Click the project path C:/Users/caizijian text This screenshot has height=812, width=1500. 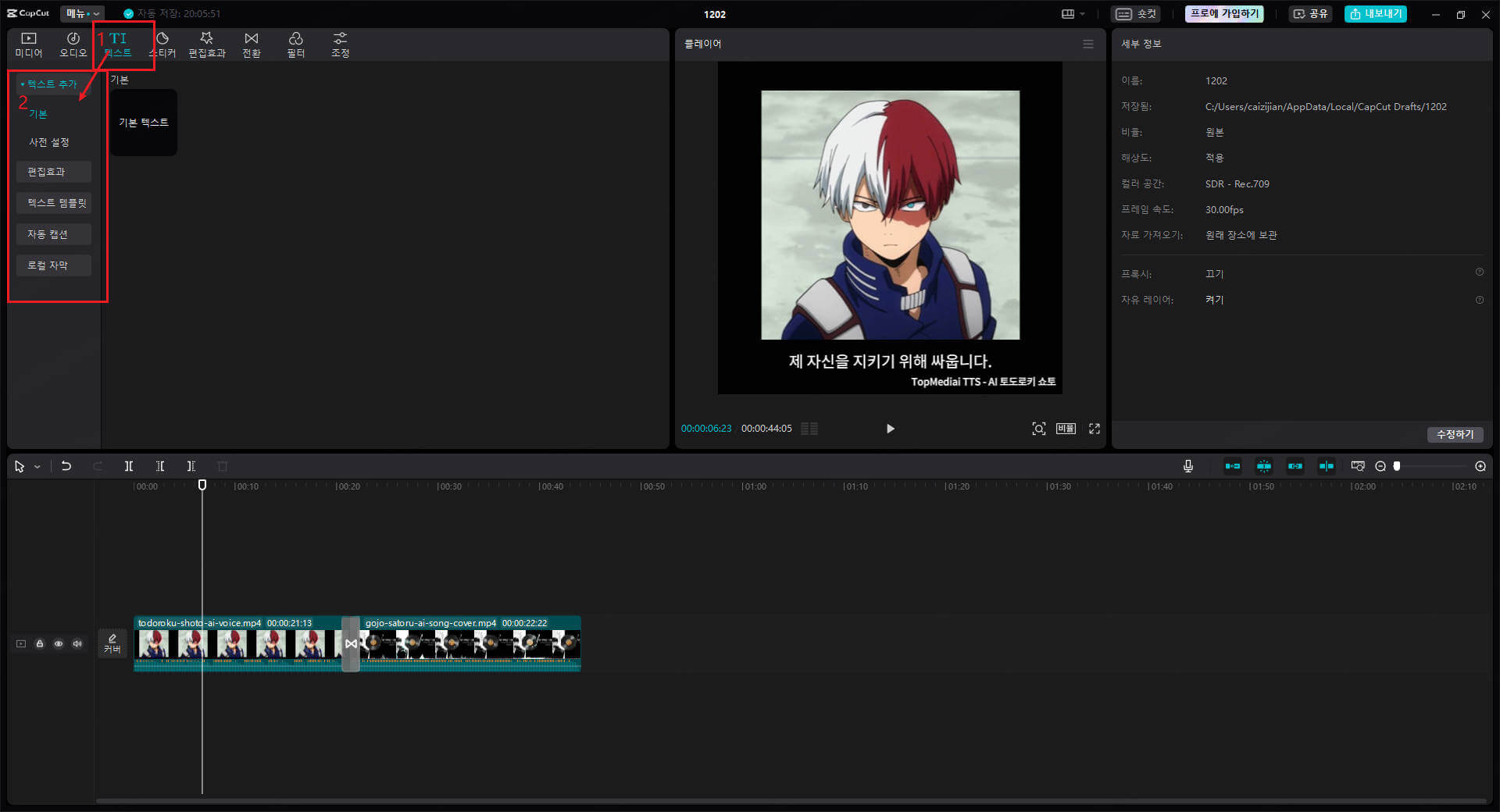(1326, 107)
